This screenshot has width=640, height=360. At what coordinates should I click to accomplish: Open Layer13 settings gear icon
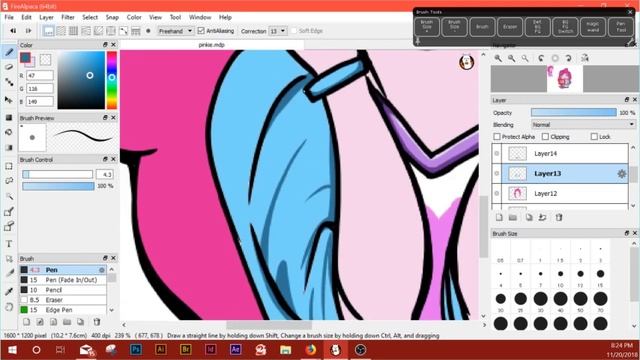pos(621,173)
